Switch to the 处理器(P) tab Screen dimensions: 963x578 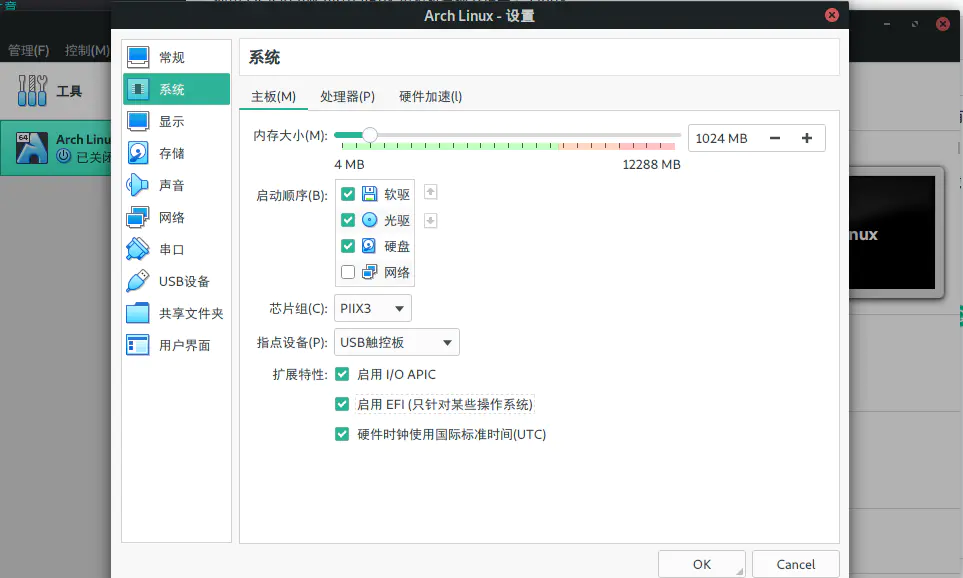[347, 96]
